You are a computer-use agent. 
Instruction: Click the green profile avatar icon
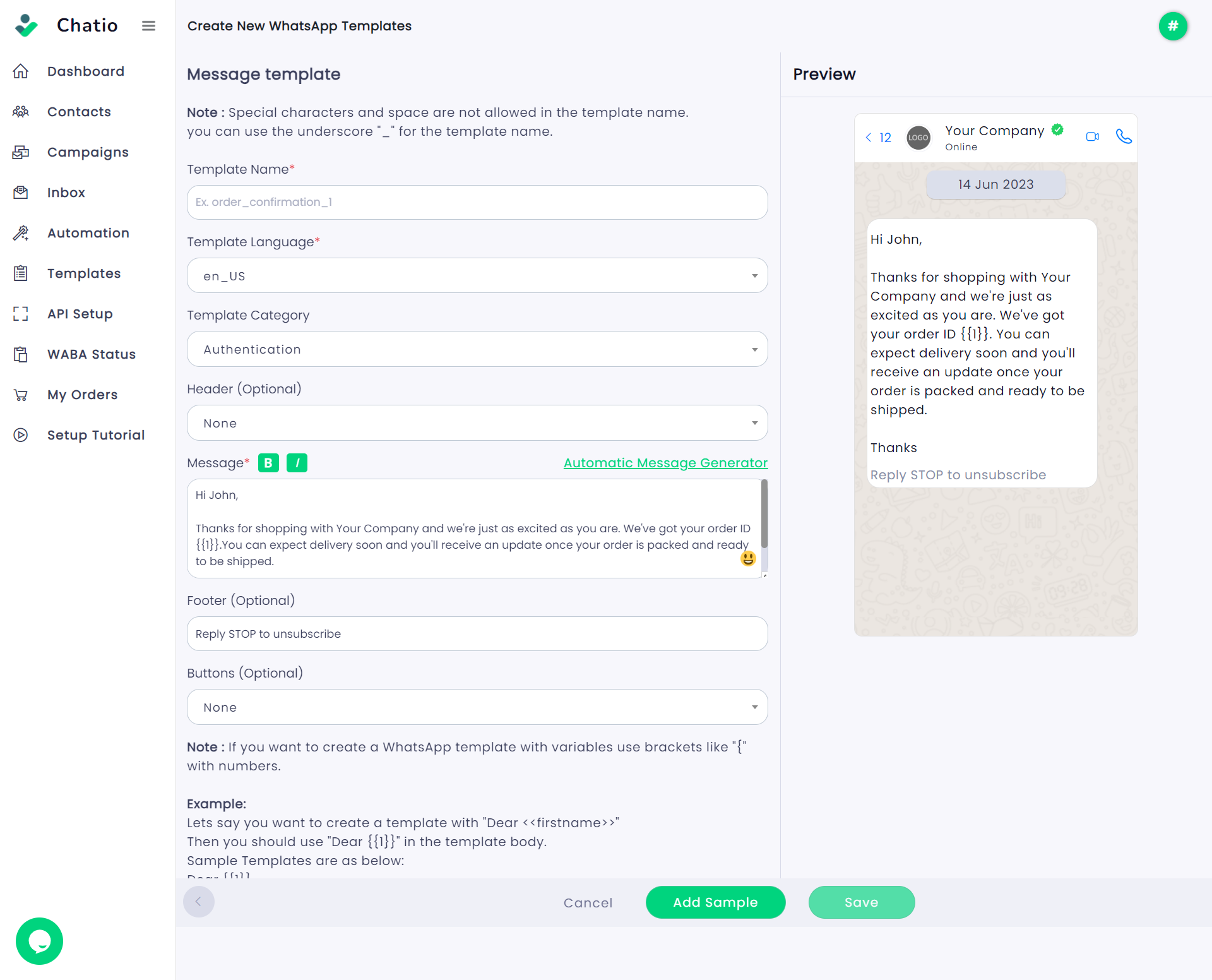point(1172,26)
